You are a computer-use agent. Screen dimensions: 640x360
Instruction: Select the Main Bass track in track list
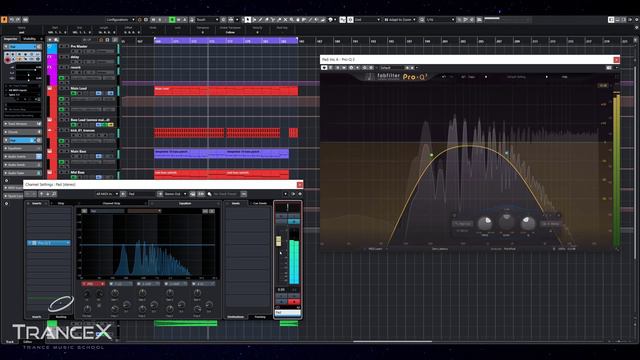click(78, 151)
